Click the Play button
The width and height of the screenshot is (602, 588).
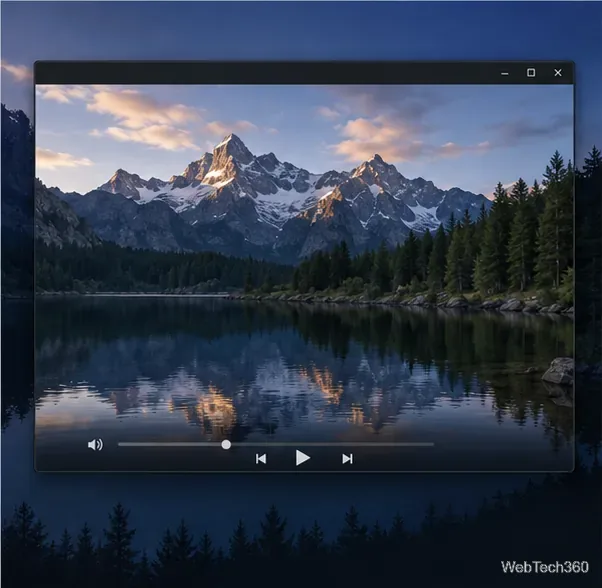tap(303, 458)
